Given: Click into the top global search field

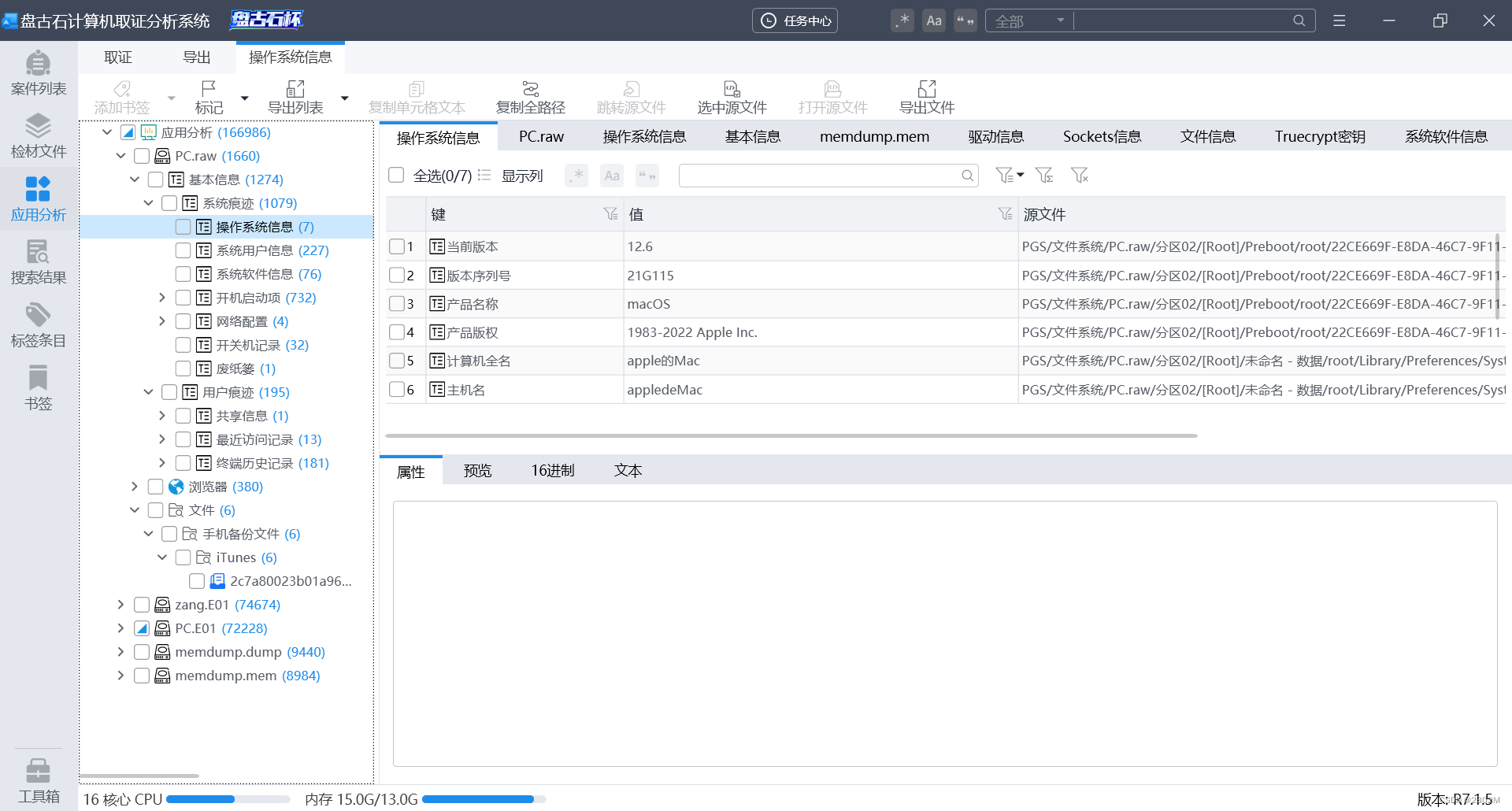Looking at the screenshot, I should tap(1181, 20).
